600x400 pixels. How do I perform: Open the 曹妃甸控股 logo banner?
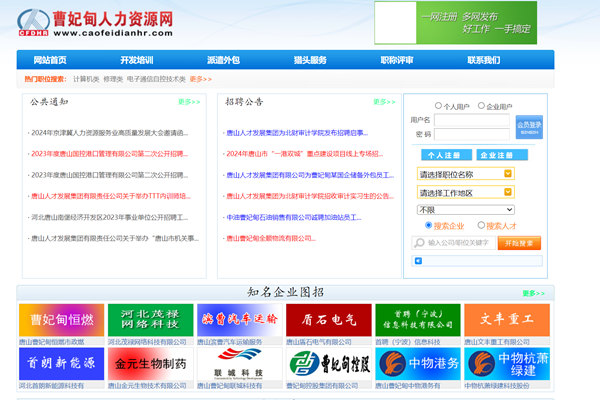pos(329,364)
